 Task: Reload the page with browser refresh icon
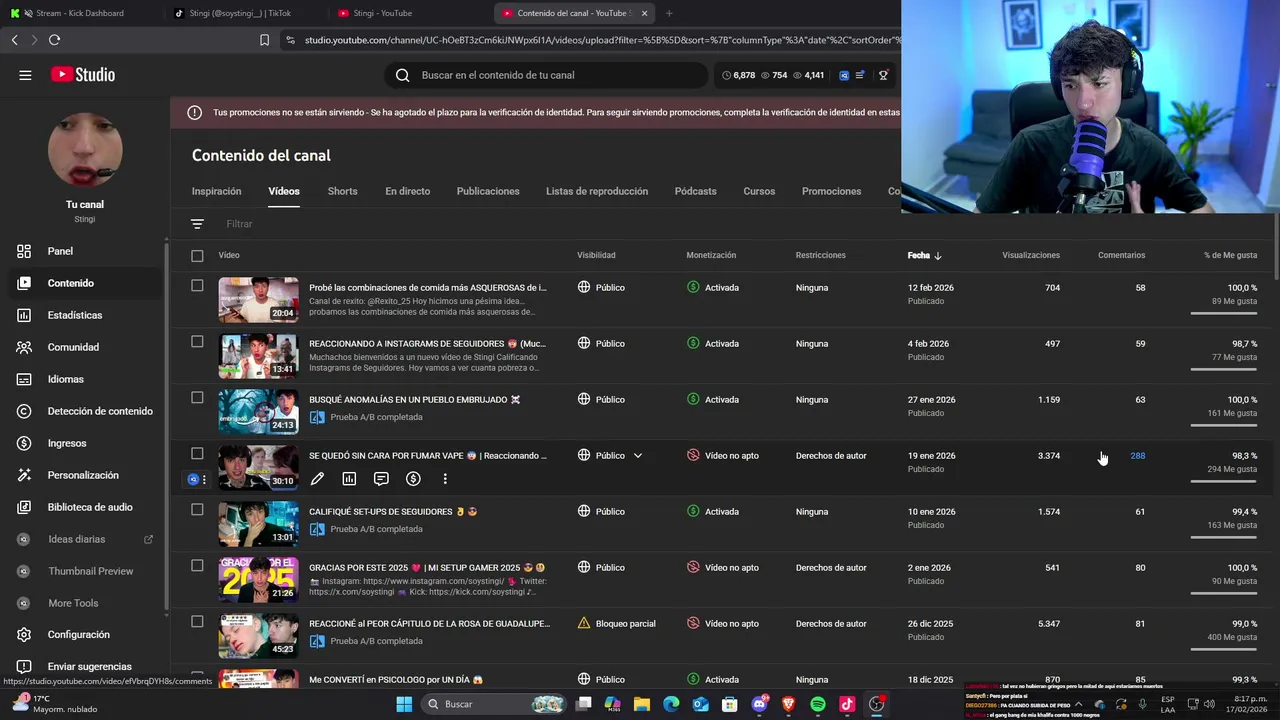point(54,40)
